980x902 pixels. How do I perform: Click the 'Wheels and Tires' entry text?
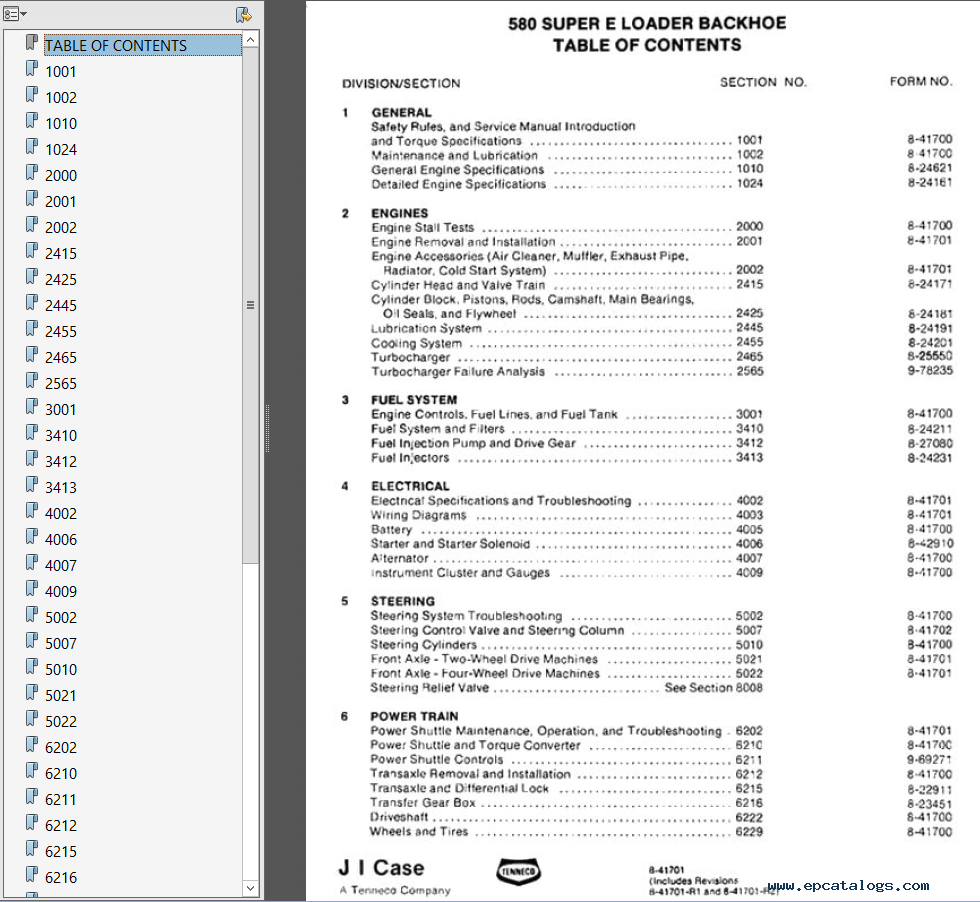point(419,831)
